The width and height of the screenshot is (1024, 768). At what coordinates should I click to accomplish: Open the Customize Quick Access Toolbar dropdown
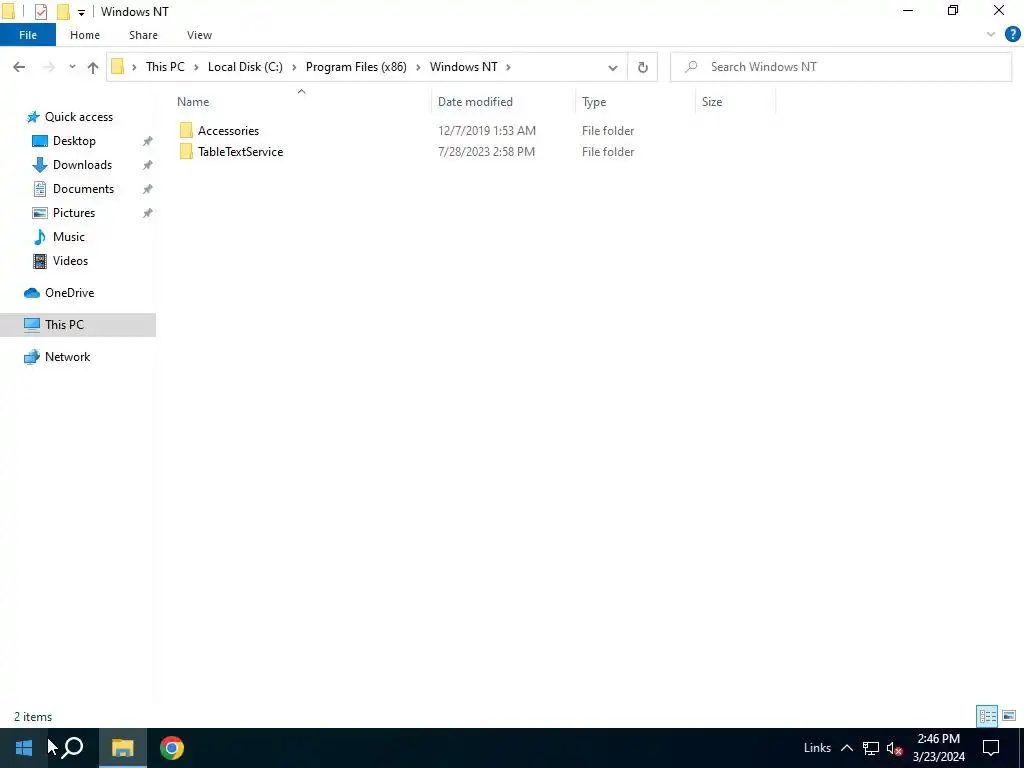click(81, 12)
